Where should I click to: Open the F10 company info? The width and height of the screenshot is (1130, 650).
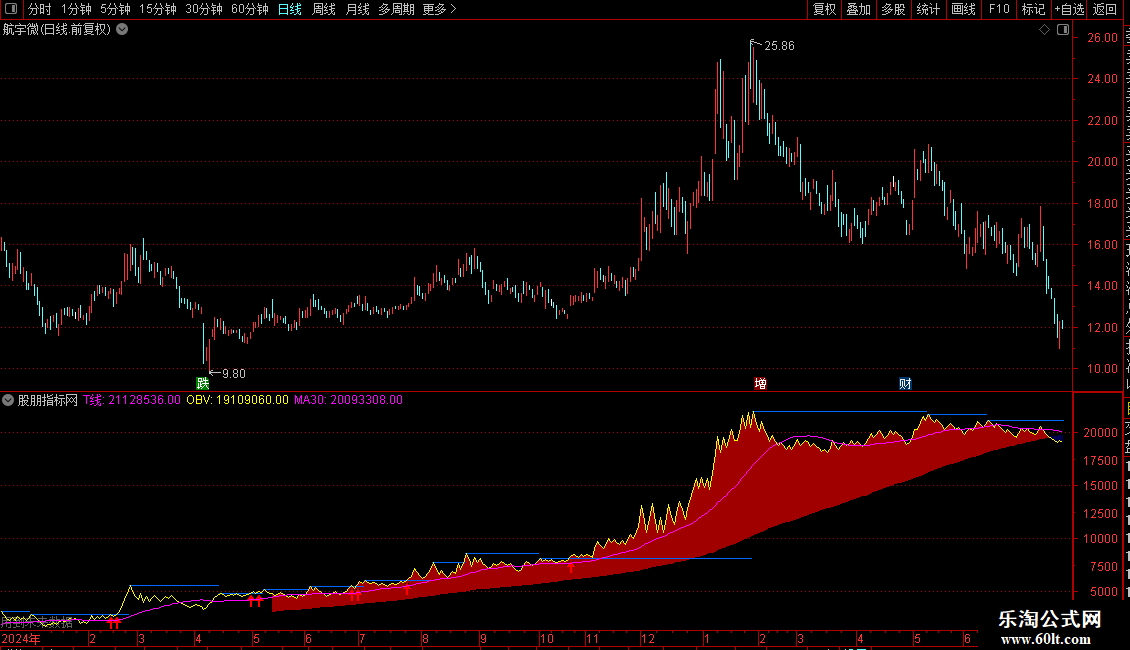(x=999, y=9)
